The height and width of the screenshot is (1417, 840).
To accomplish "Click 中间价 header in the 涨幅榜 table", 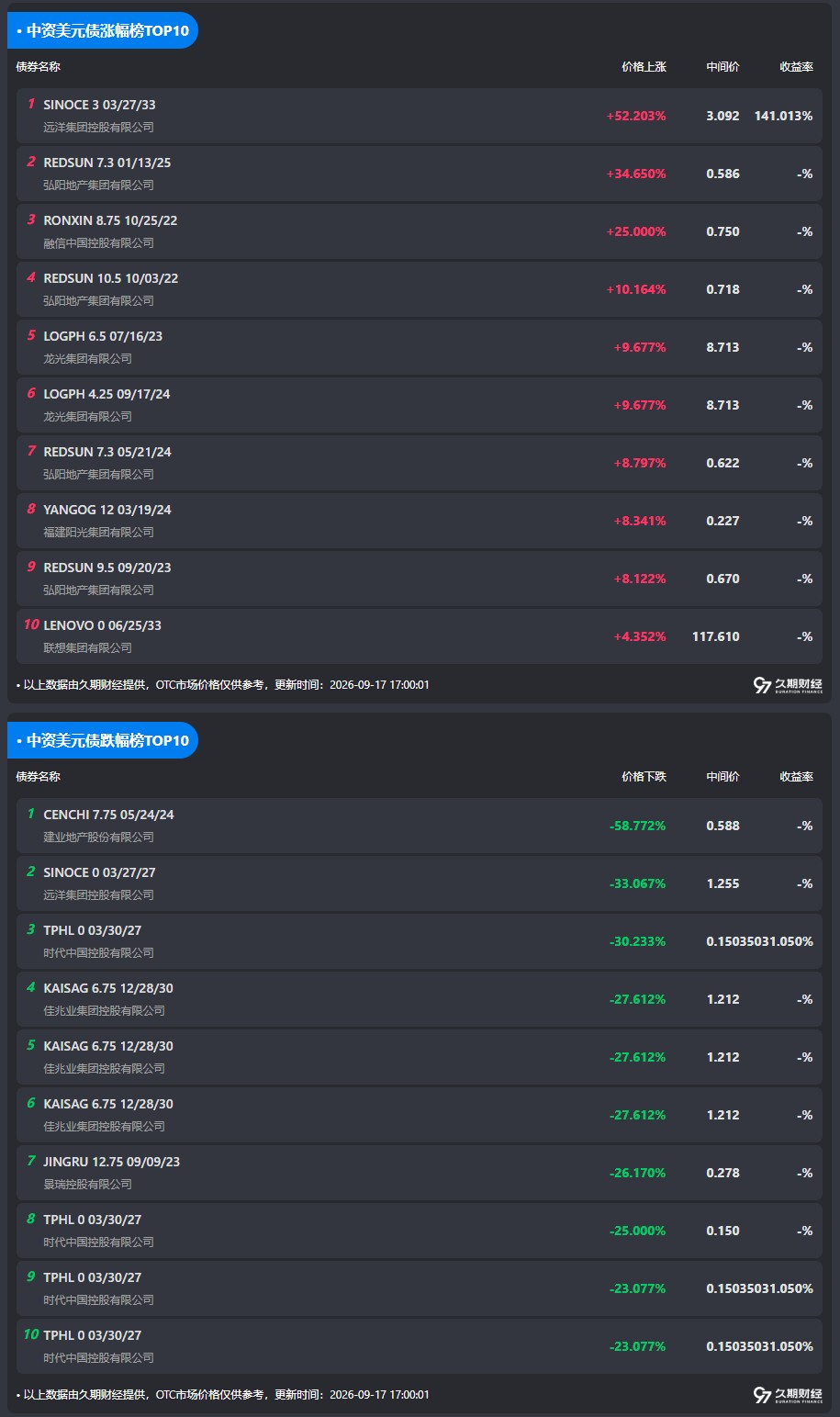I will click(x=722, y=67).
